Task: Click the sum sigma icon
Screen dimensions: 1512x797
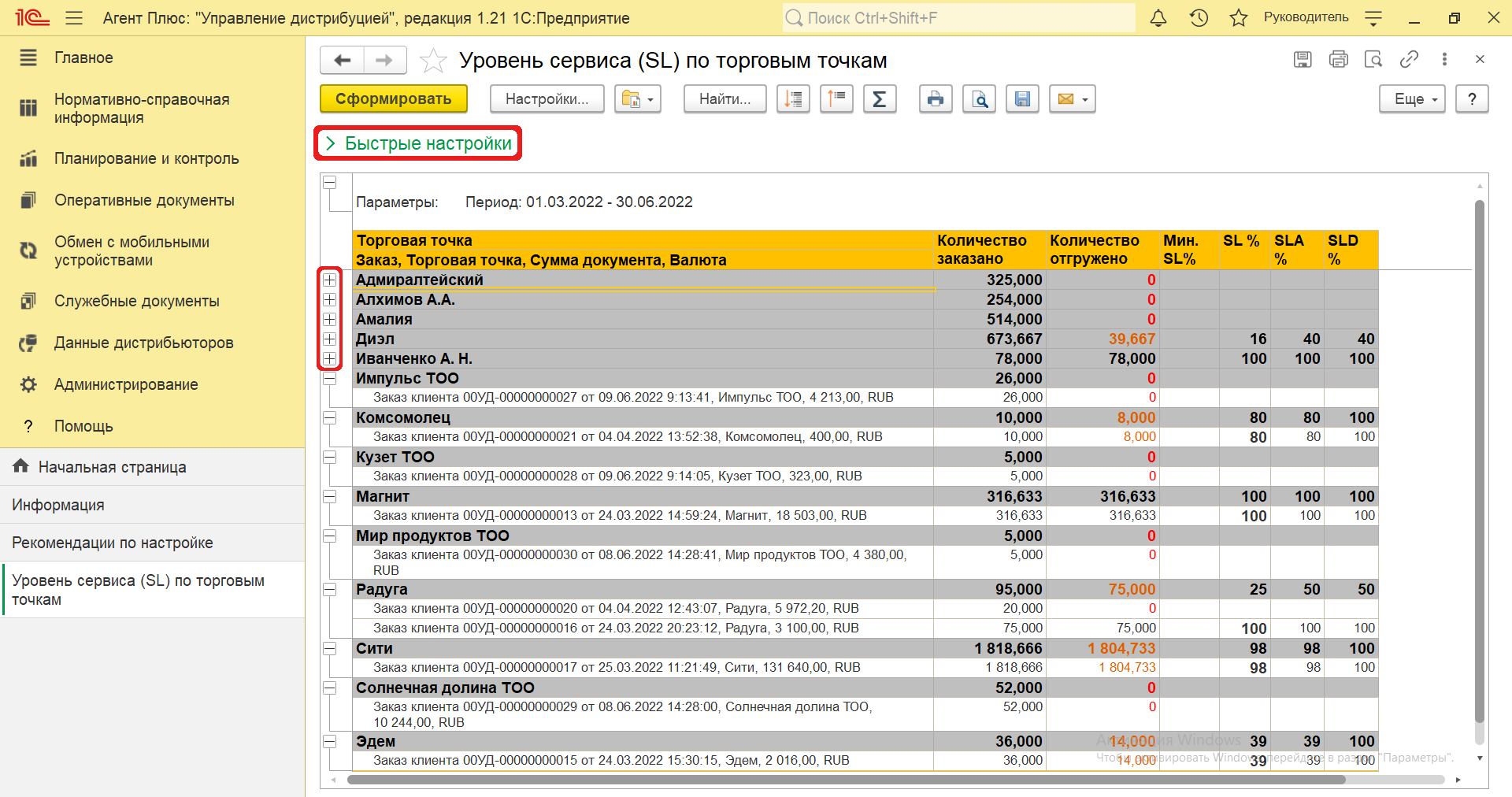Action: click(x=880, y=98)
